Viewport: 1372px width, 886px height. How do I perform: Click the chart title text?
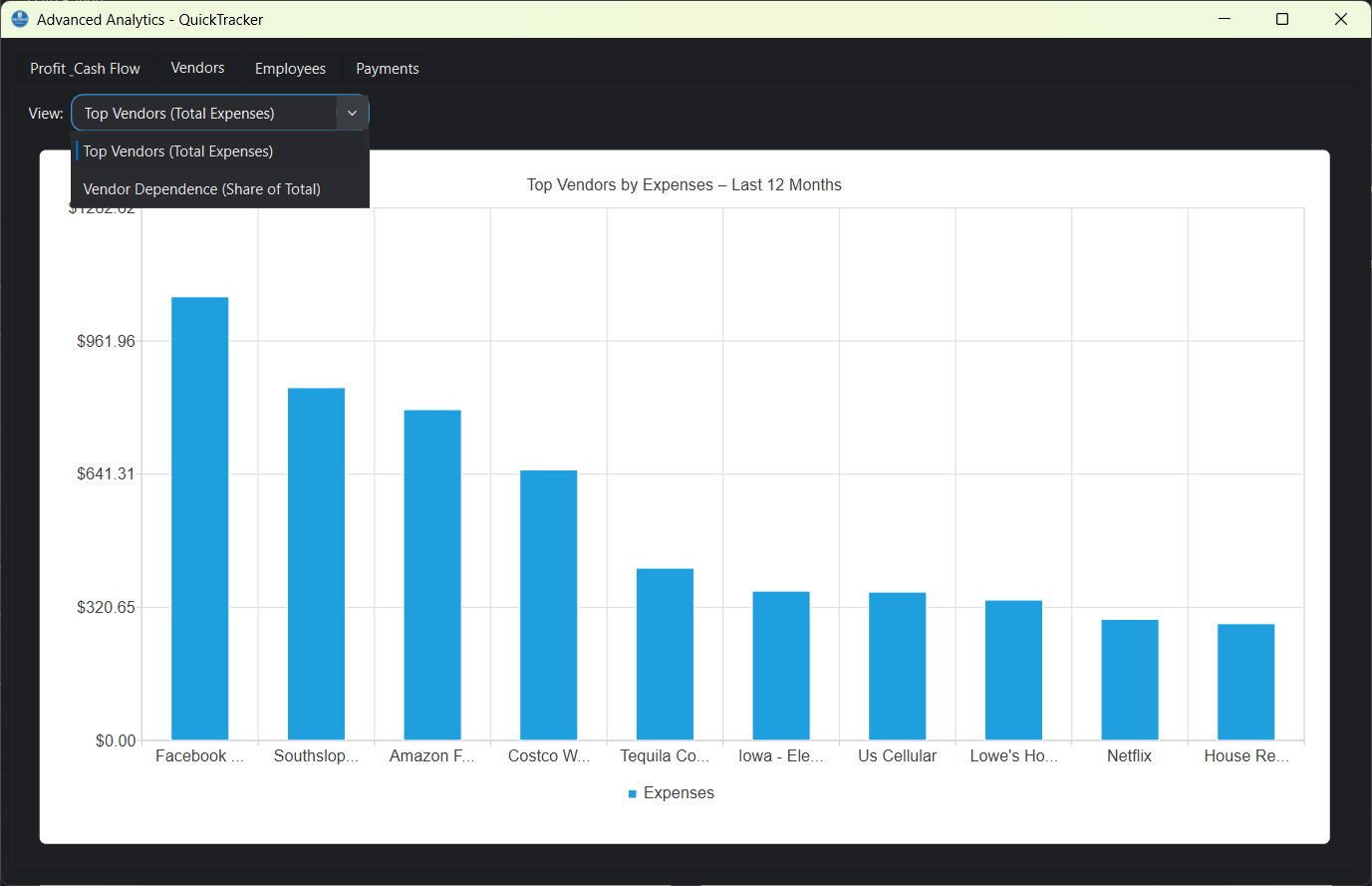(684, 184)
